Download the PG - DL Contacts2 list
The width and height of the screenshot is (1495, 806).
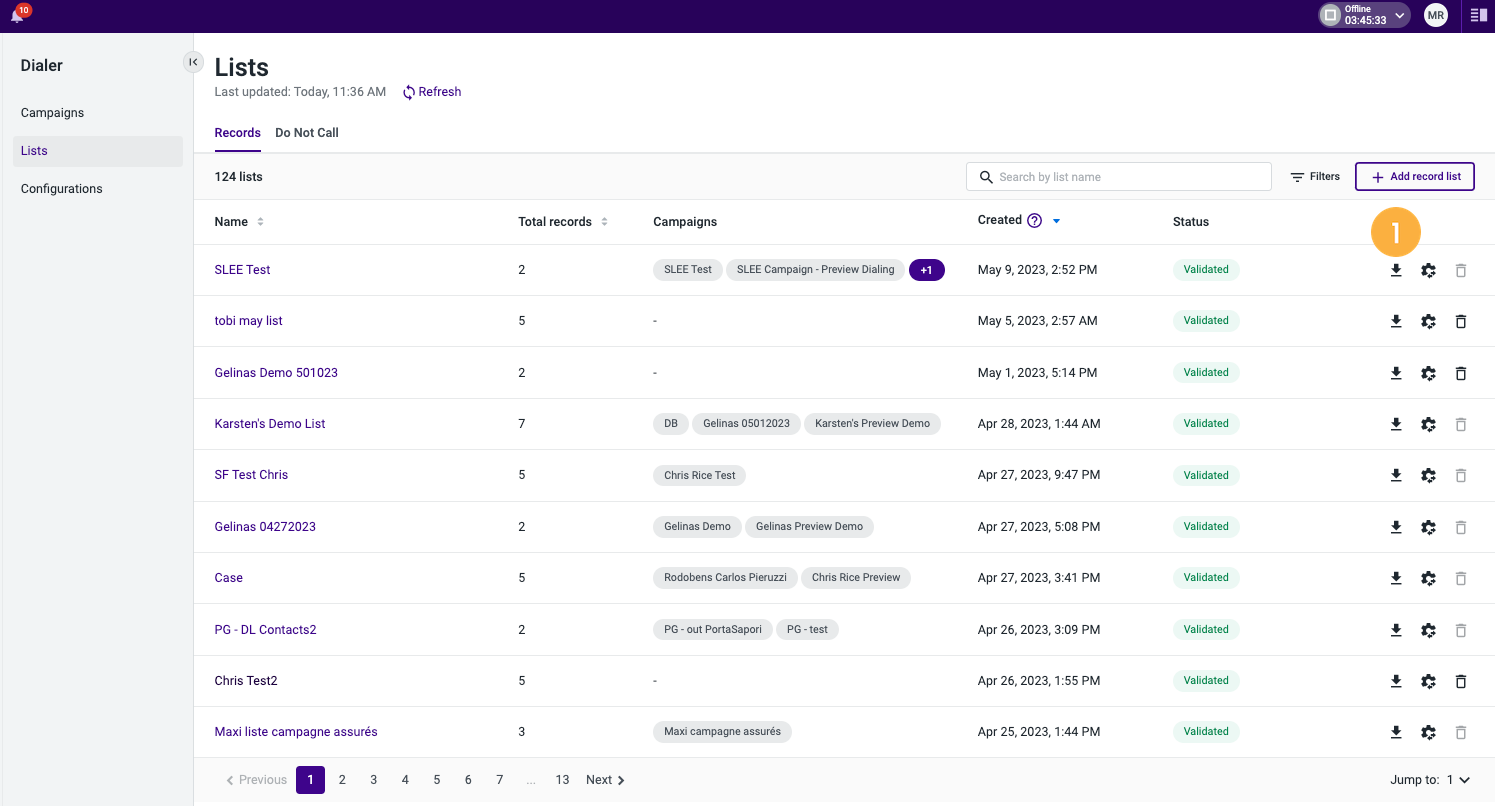(x=1396, y=630)
